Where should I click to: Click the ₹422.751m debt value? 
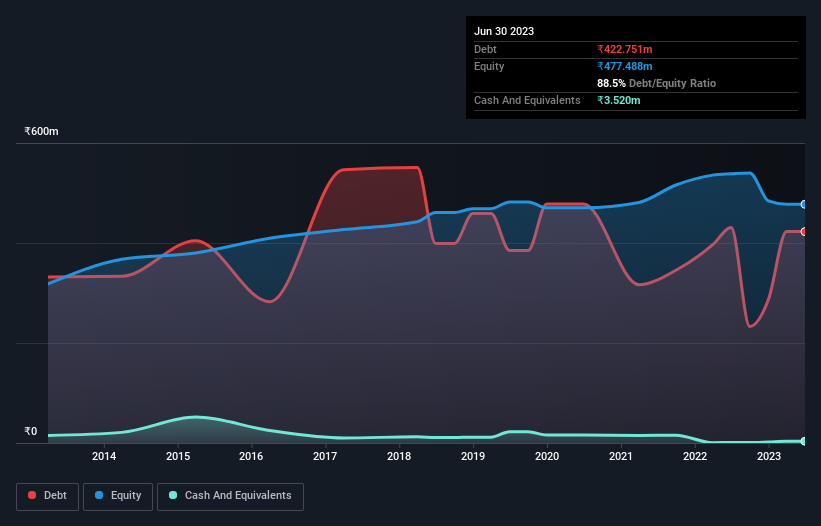(x=625, y=49)
